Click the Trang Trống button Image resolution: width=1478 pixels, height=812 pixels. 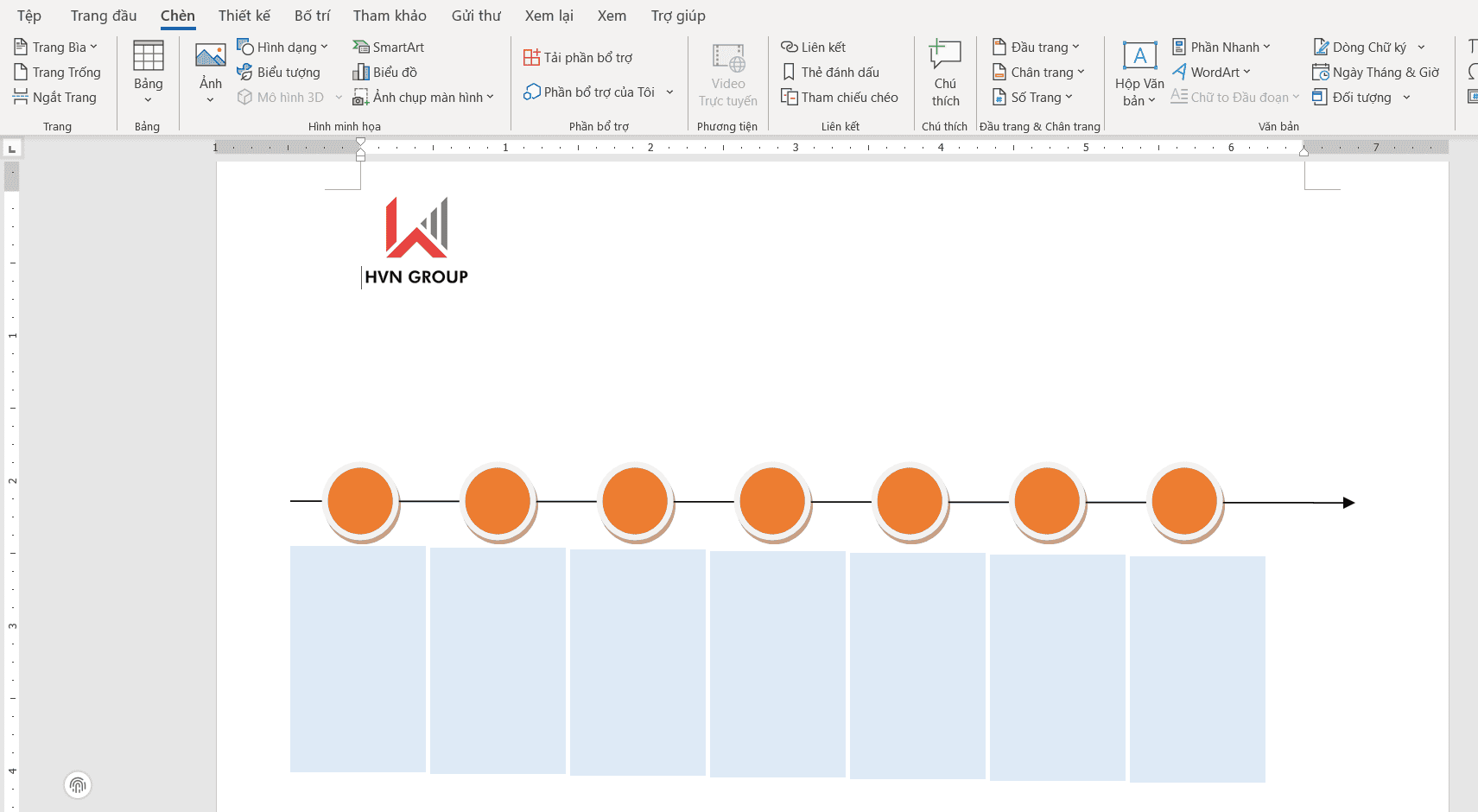57,73
